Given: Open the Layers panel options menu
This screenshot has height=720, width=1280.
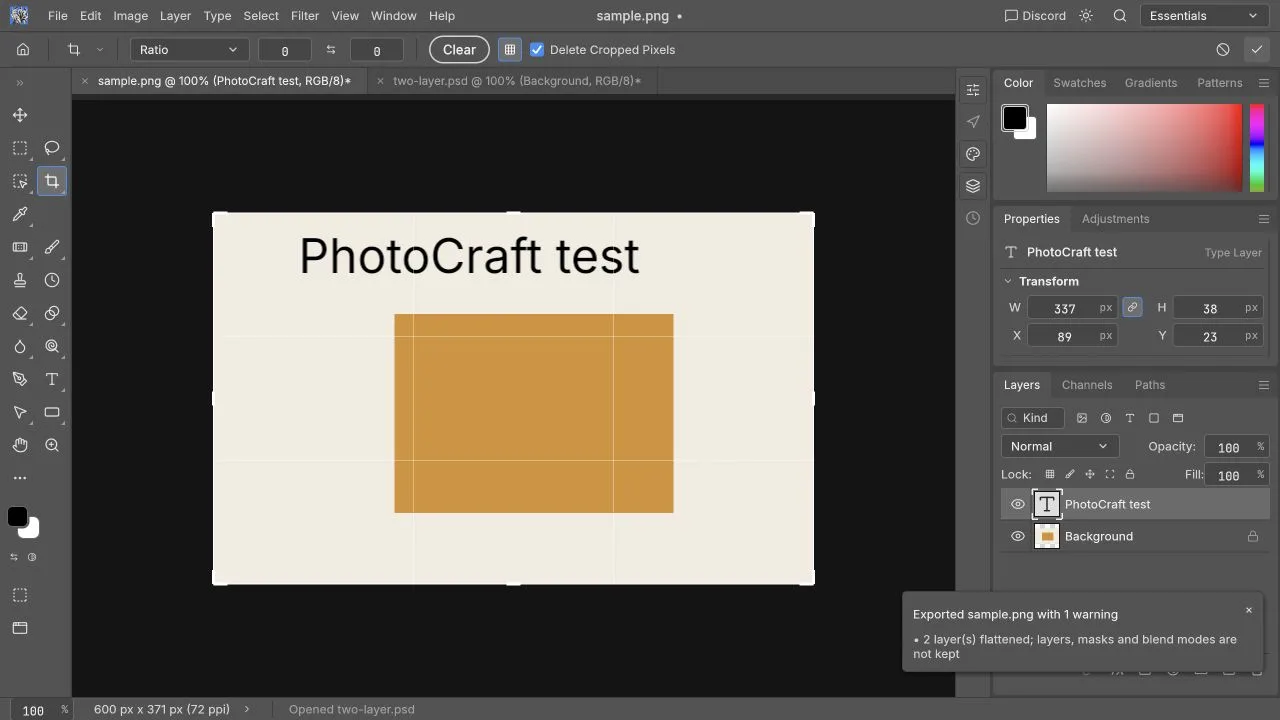Looking at the screenshot, I should pos(1264,385).
